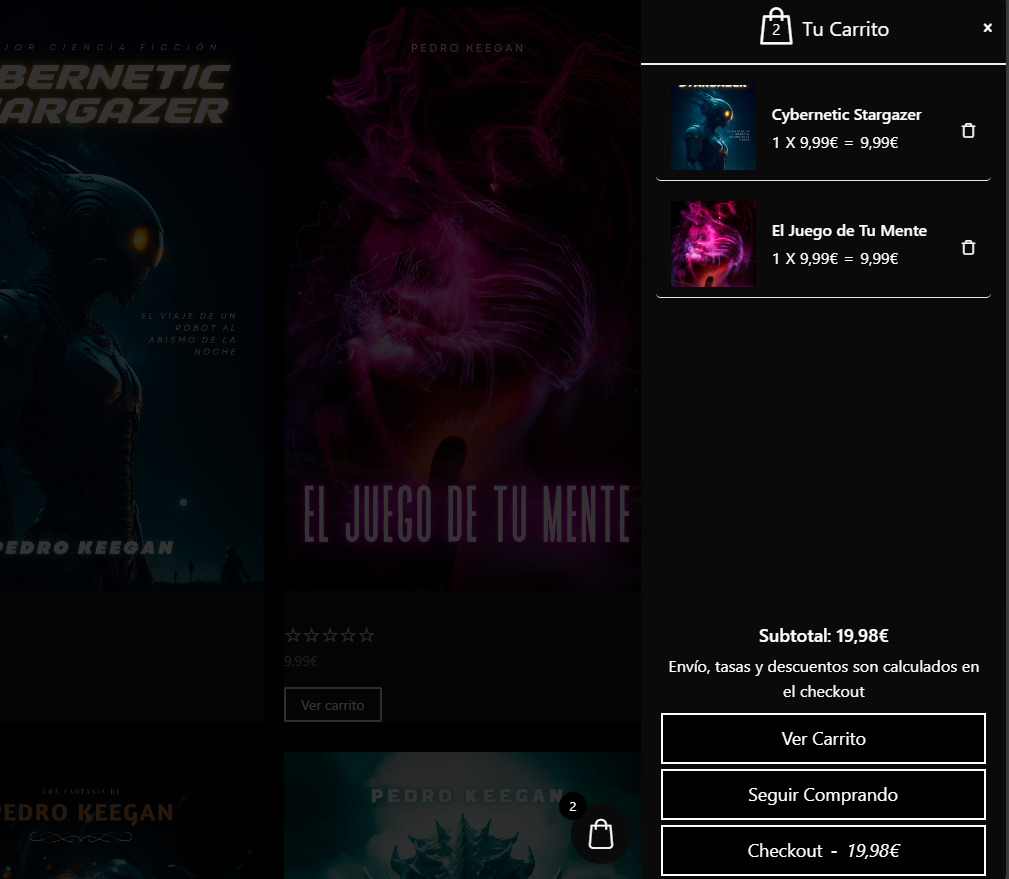Viewport: 1009px width, 879px height.
Task: Delete El Juego de Tu Mente with trash icon
Action: [967, 247]
